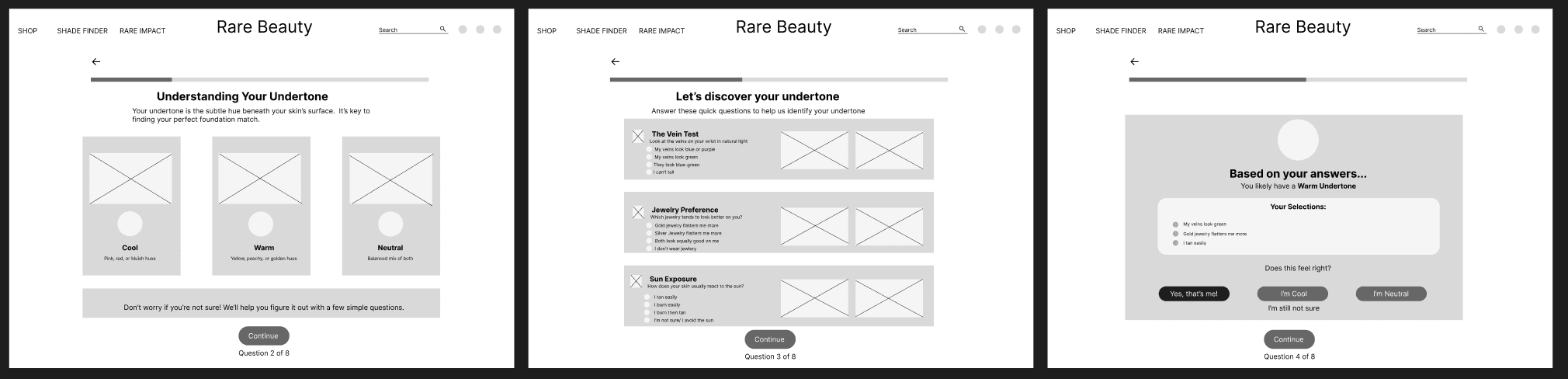The height and width of the screenshot is (379, 1568).
Task: Choose the 'I'm Cool' button
Action: coord(1292,294)
